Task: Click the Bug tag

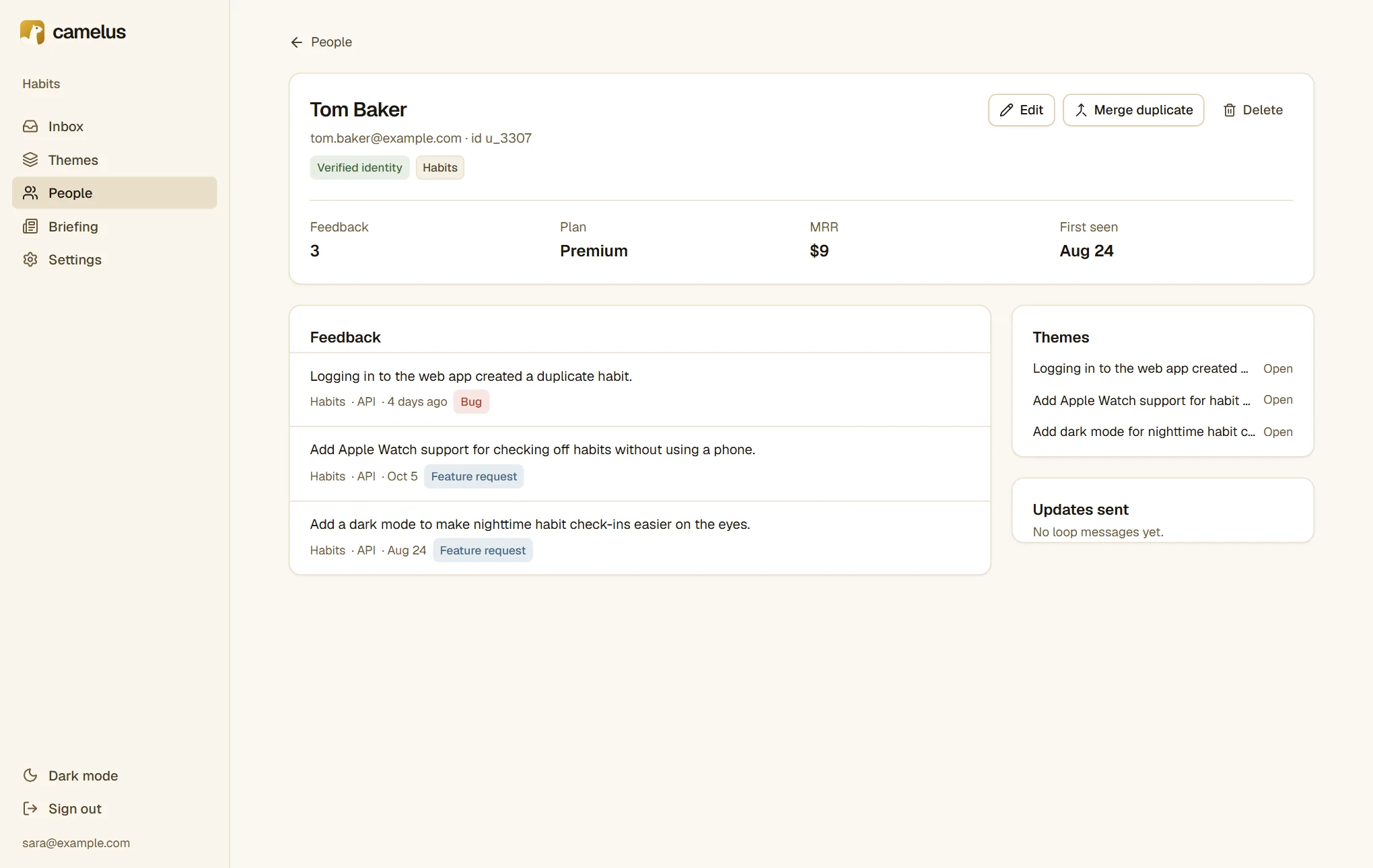Action: (471, 402)
